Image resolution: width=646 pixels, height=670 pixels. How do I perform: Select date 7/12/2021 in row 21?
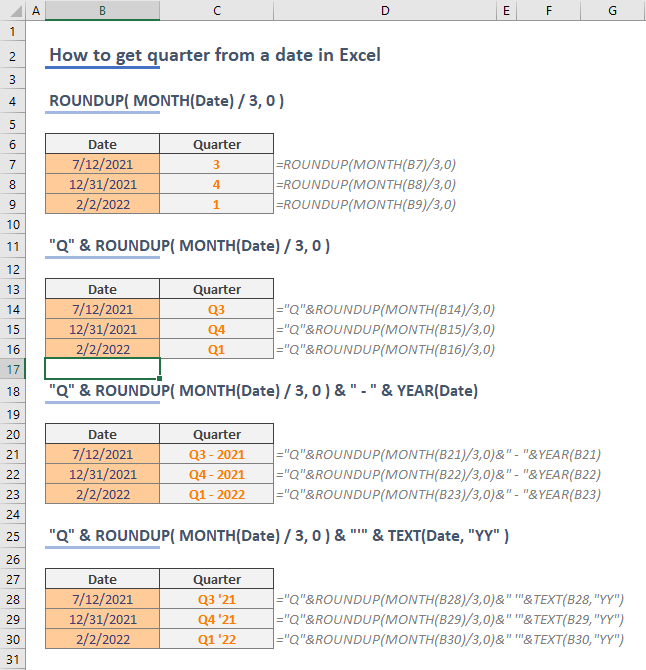[103, 454]
